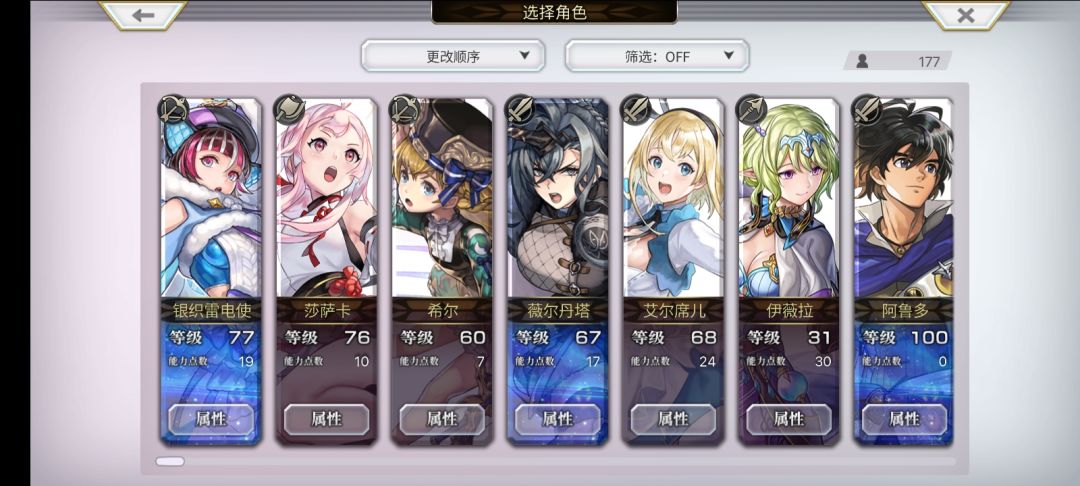Click the sword icon on 阿鲁多 card

(x=866, y=109)
